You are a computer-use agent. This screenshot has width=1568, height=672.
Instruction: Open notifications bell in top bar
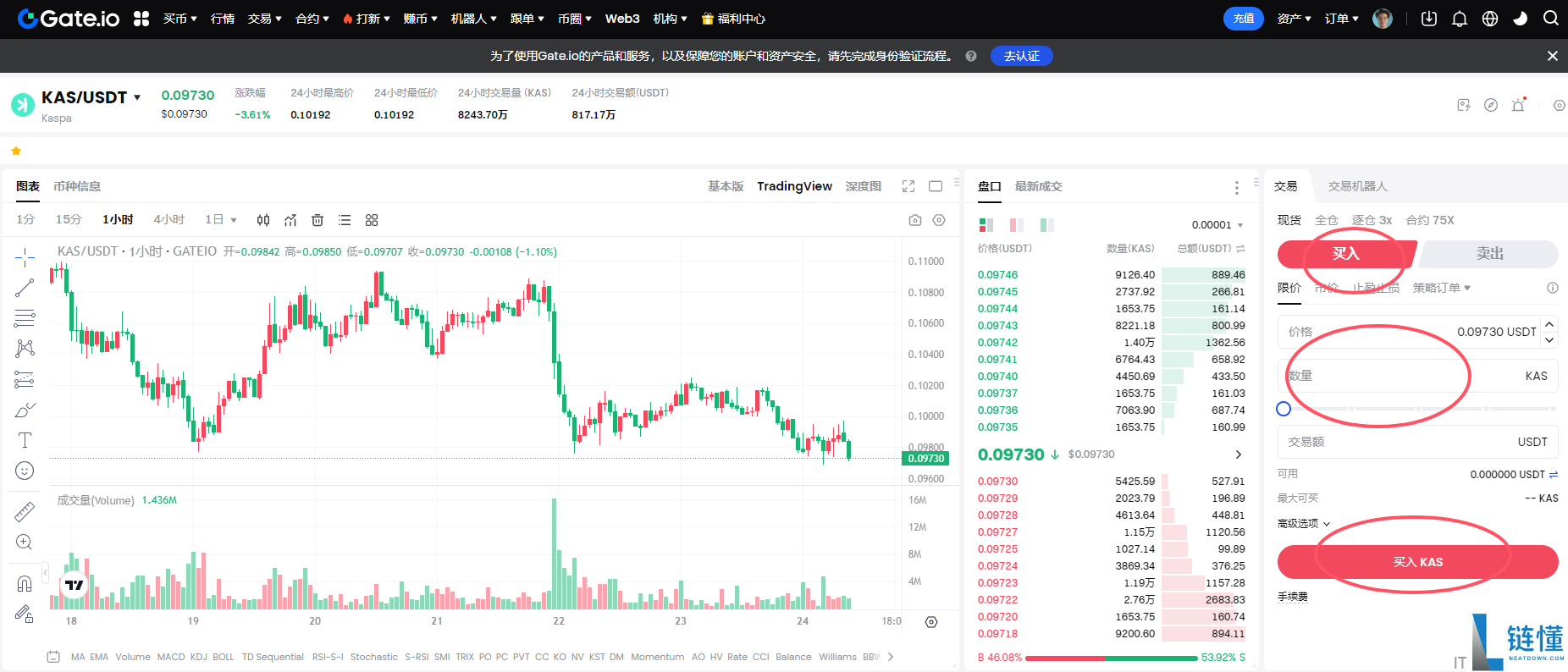coord(1460,19)
